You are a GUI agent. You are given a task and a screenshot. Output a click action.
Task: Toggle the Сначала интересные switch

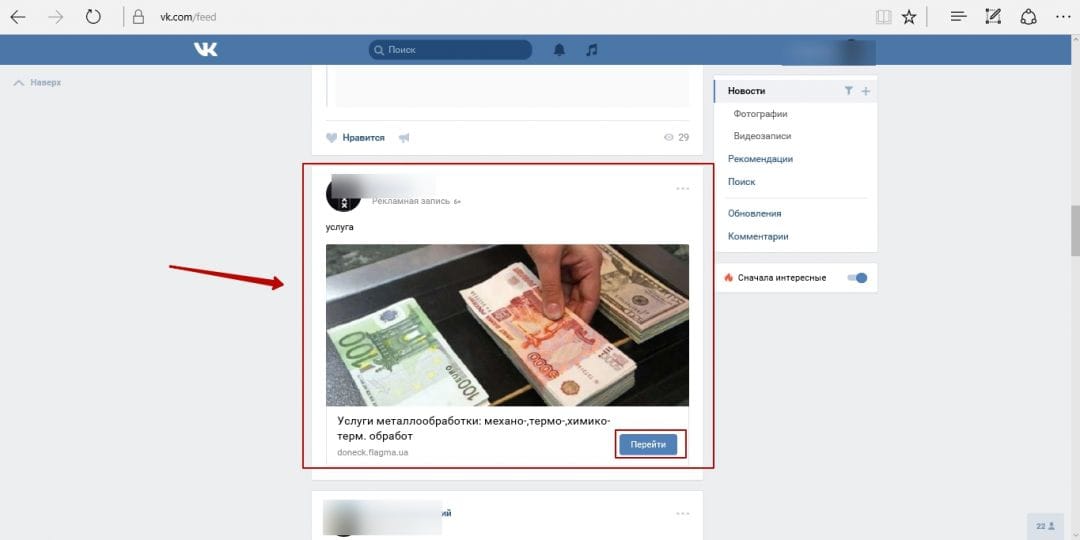[857, 277]
